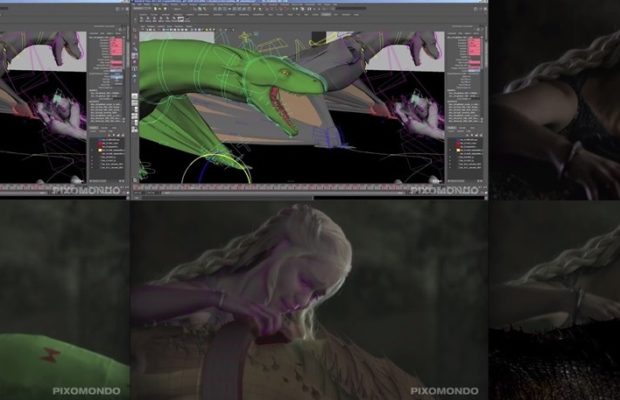Toggle visibility of the first display layer
This screenshot has width=620, height=400.
(x=450, y=137)
